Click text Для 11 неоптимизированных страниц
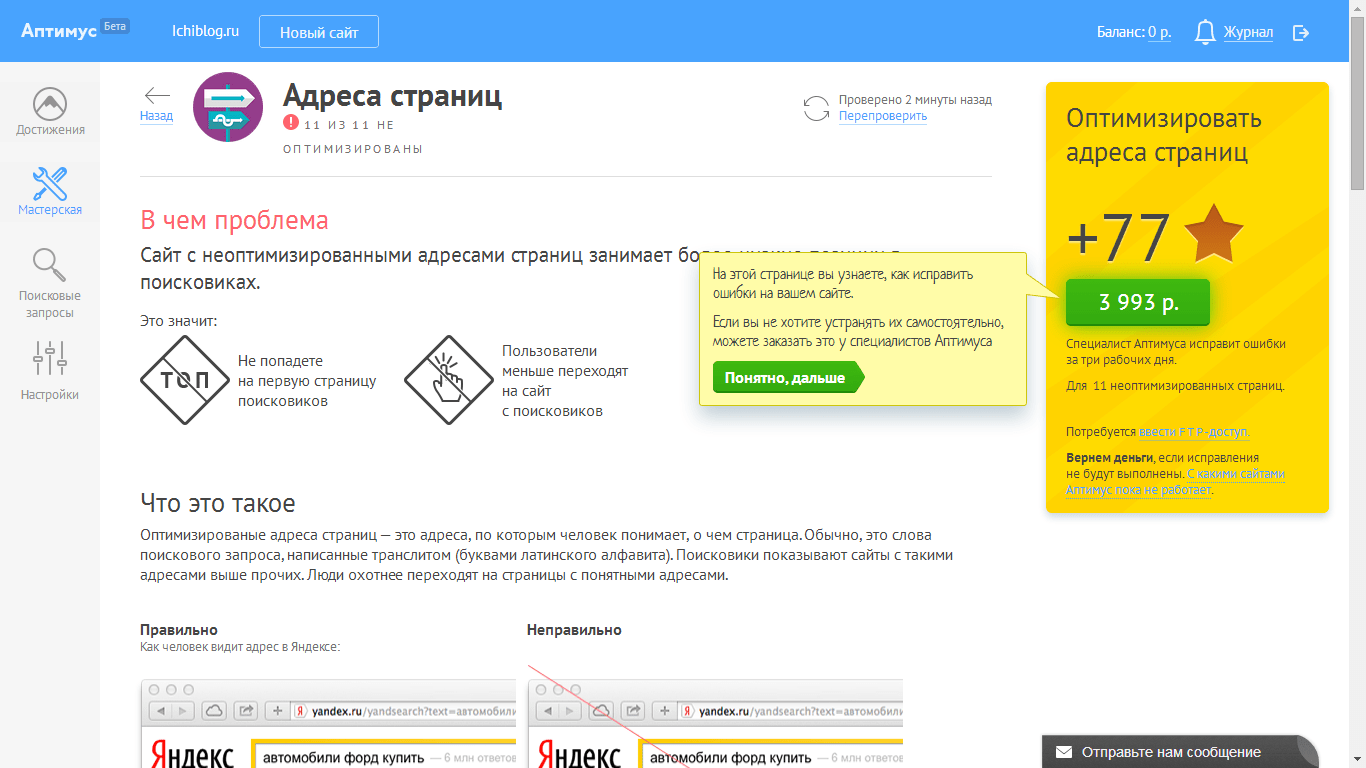 [1175, 385]
